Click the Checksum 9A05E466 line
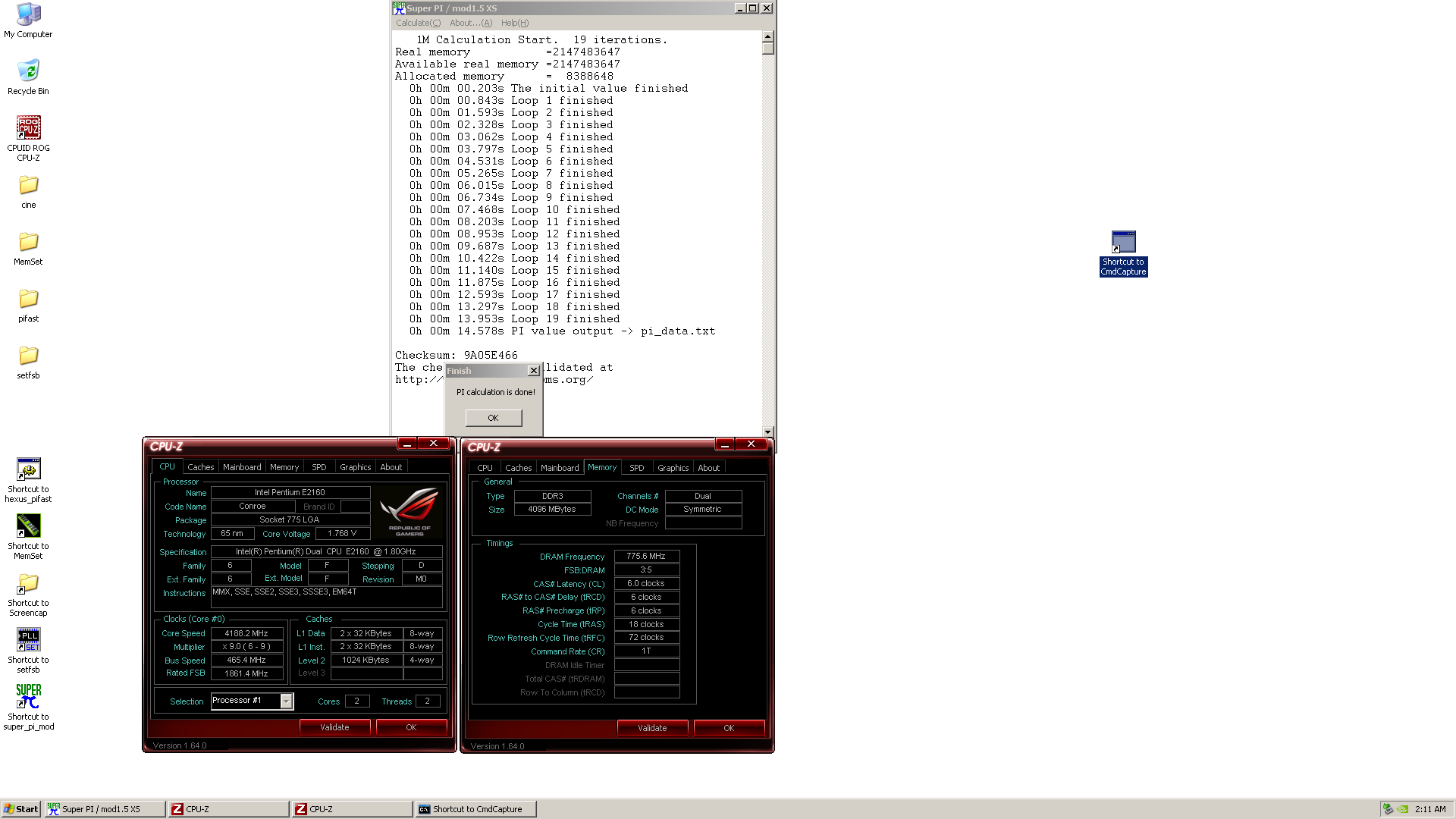This screenshot has height=819, width=1456. 457,355
